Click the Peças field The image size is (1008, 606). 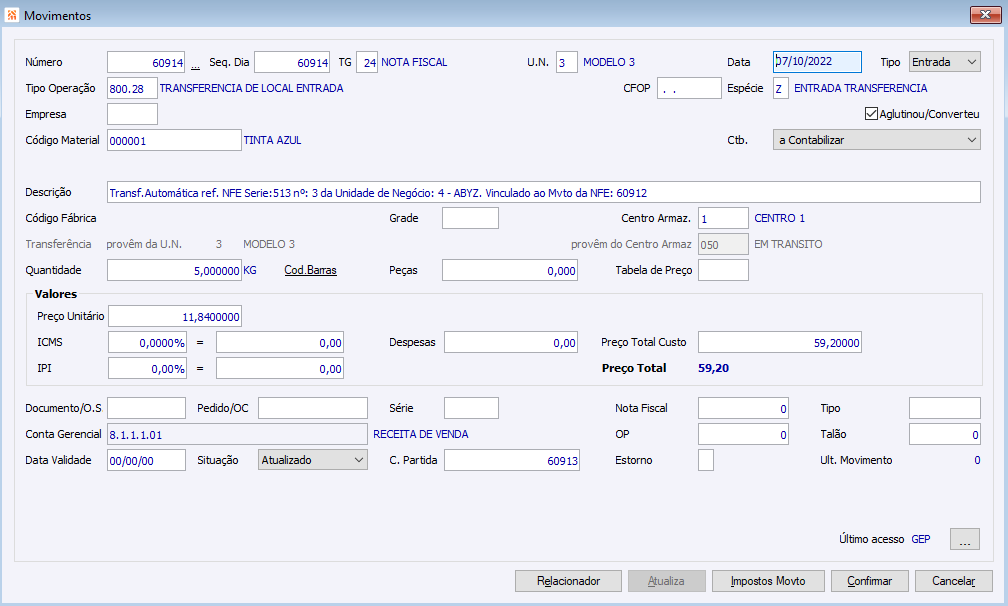coord(510,270)
